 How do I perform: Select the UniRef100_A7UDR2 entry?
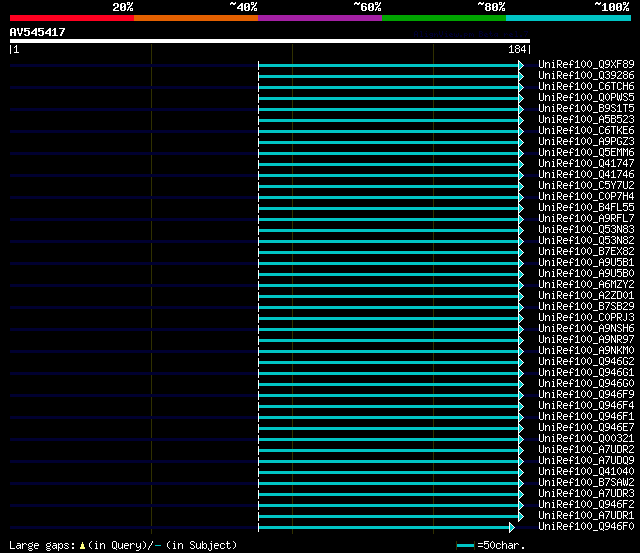[586, 450]
